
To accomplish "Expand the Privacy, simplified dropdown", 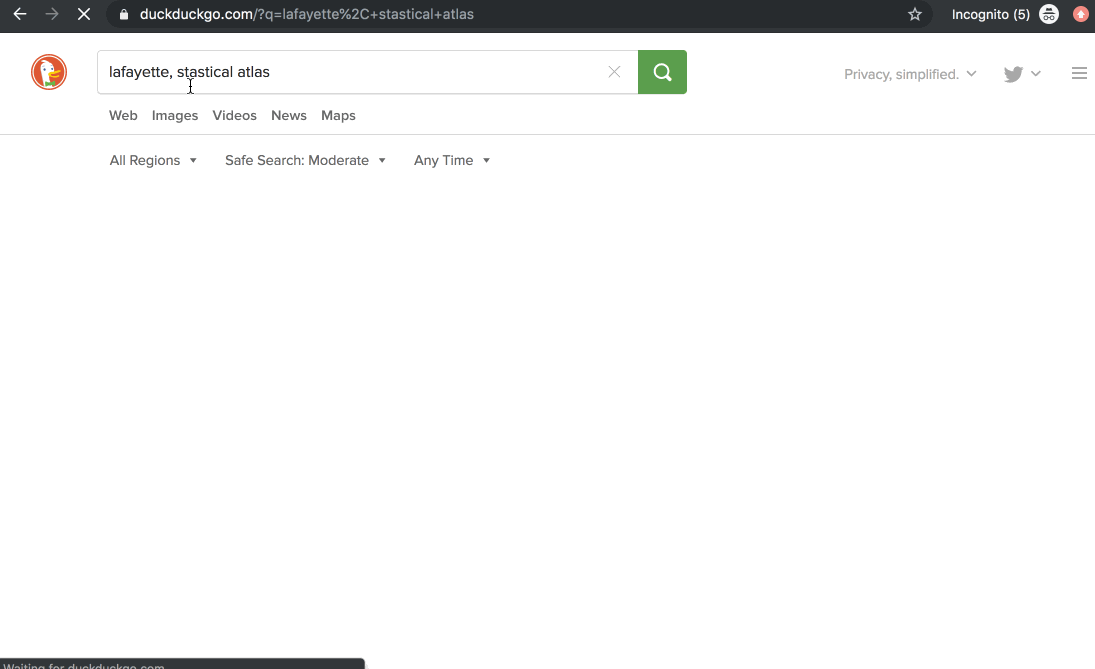I will pyautogui.click(x=910, y=74).
